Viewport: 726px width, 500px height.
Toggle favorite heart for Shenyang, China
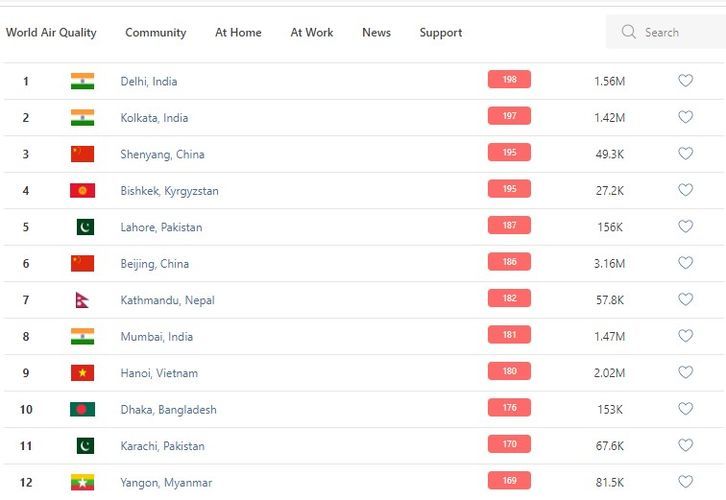685,154
